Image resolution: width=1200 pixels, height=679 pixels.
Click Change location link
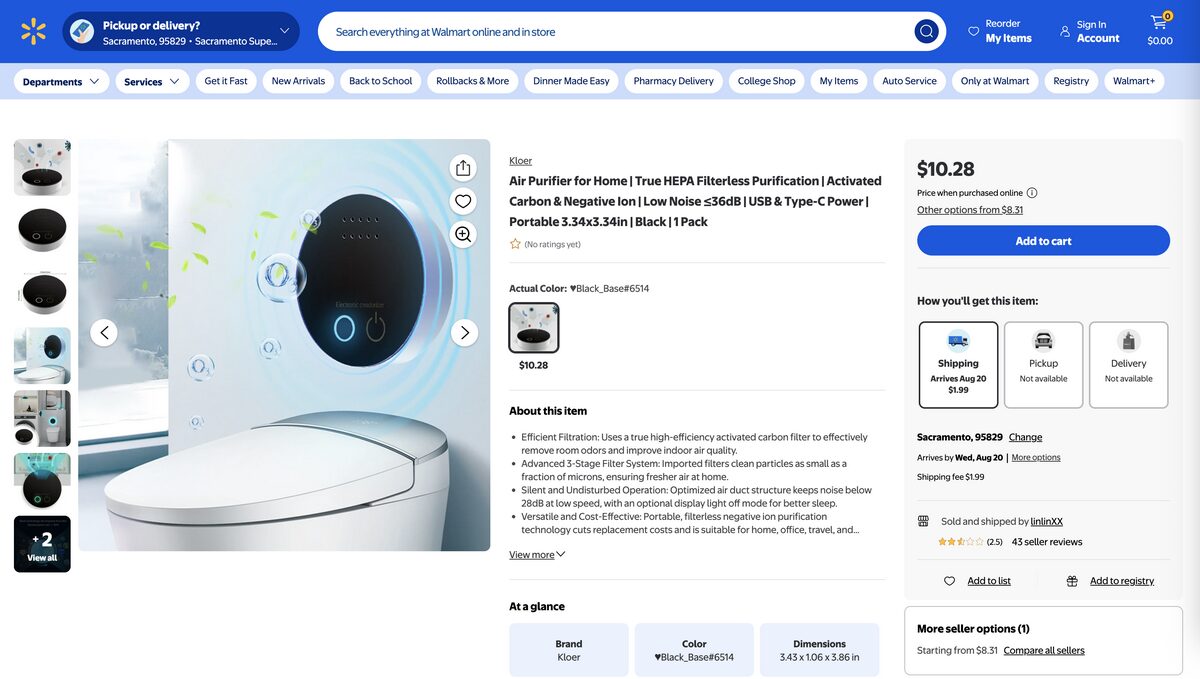1025,437
